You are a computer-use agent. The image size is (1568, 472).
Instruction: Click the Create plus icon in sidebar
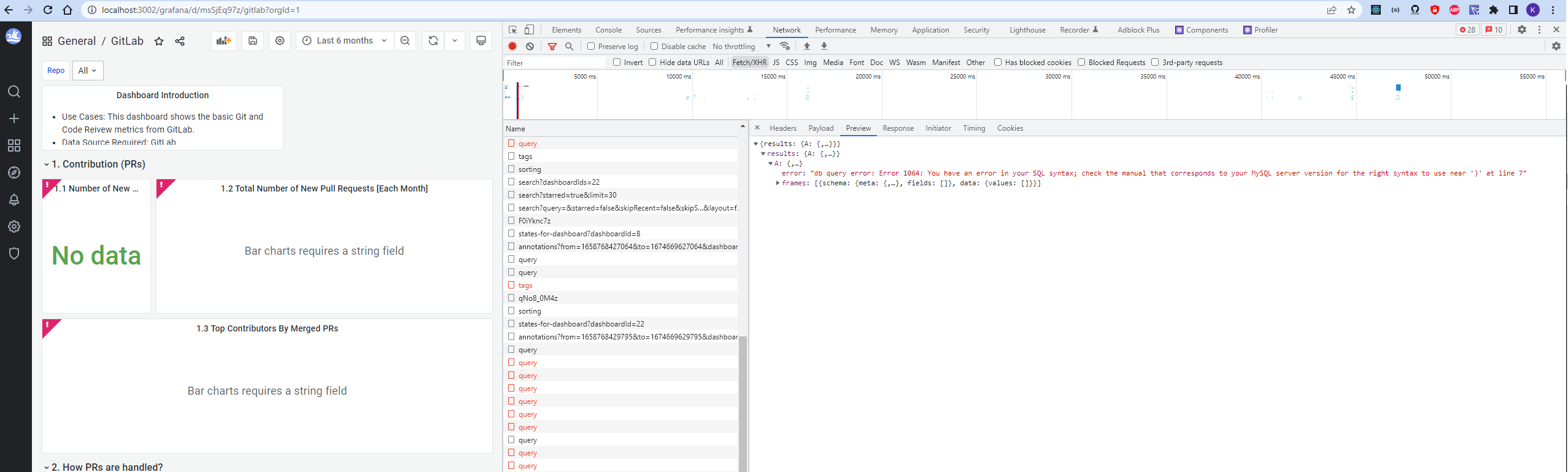pos(14,118)
